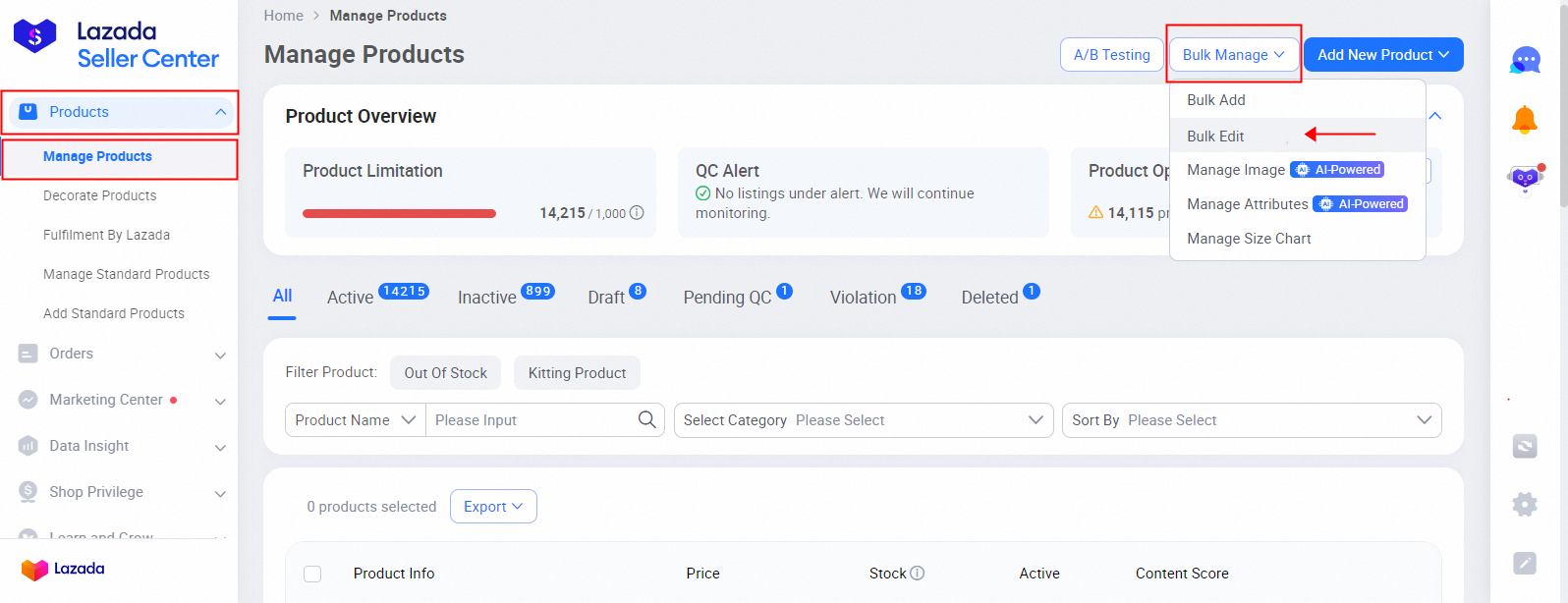This screenshot has height=603, width=1568.
Task: Click the Orders sidebar icon
Action: [28, 354]
